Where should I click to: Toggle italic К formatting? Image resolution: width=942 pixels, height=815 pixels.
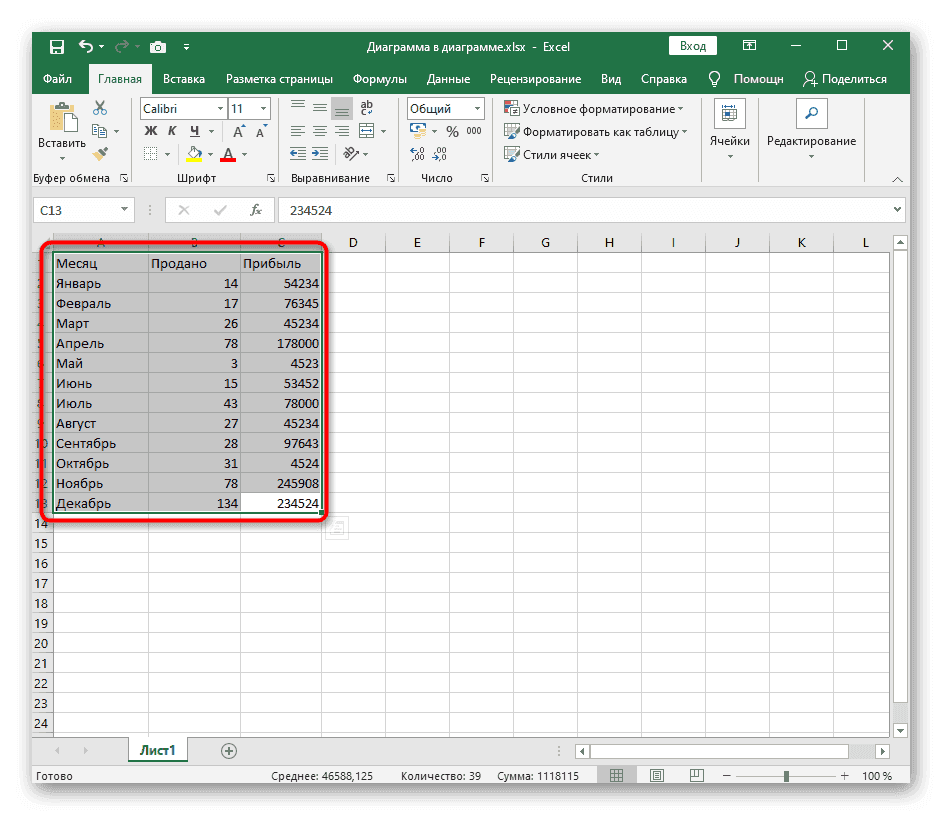coord(173,131)
